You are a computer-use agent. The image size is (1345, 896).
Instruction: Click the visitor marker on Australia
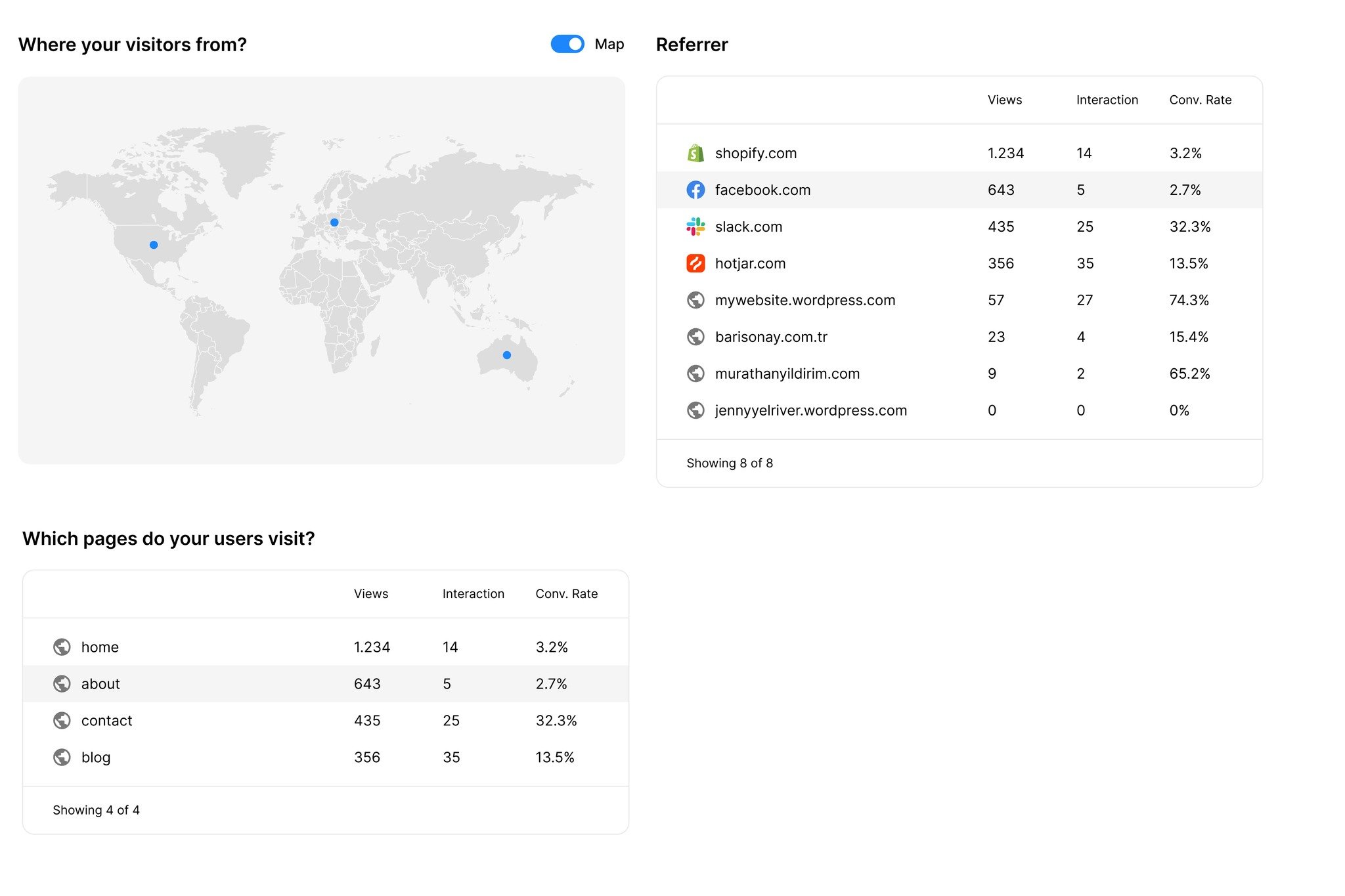pyautogui.click(x=506, y=354)
